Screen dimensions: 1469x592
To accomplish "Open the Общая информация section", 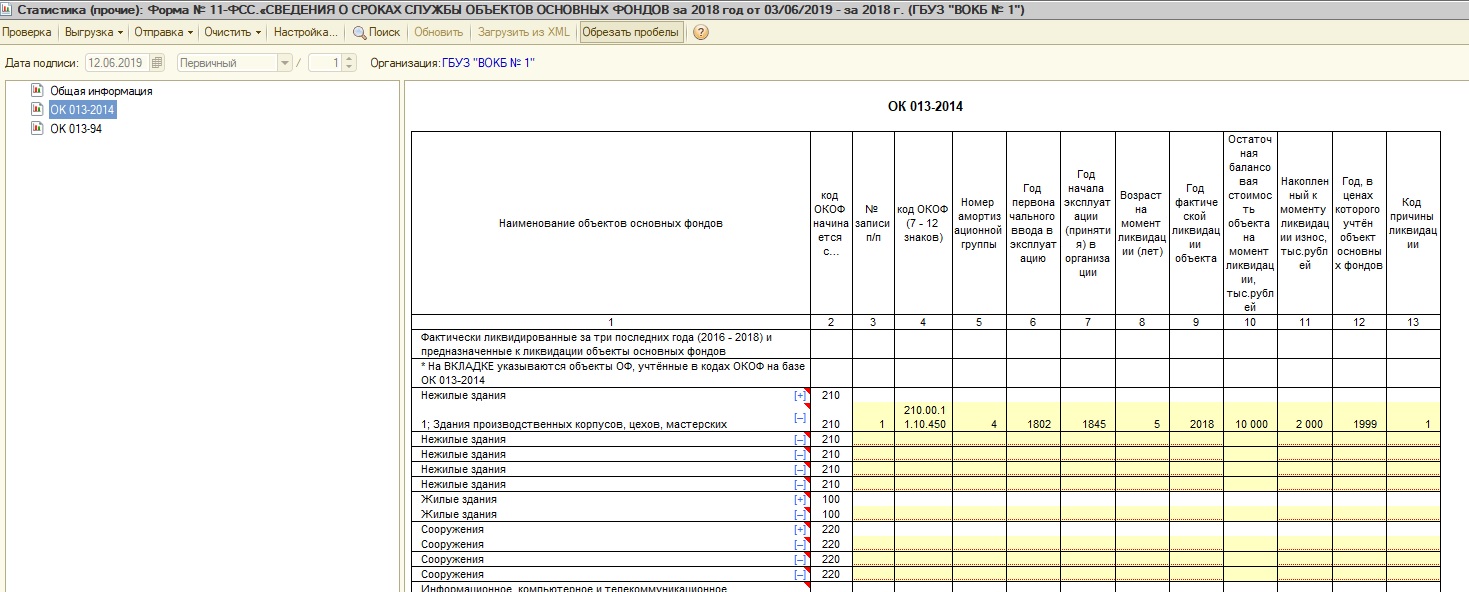I will click(x=101, y=91).
